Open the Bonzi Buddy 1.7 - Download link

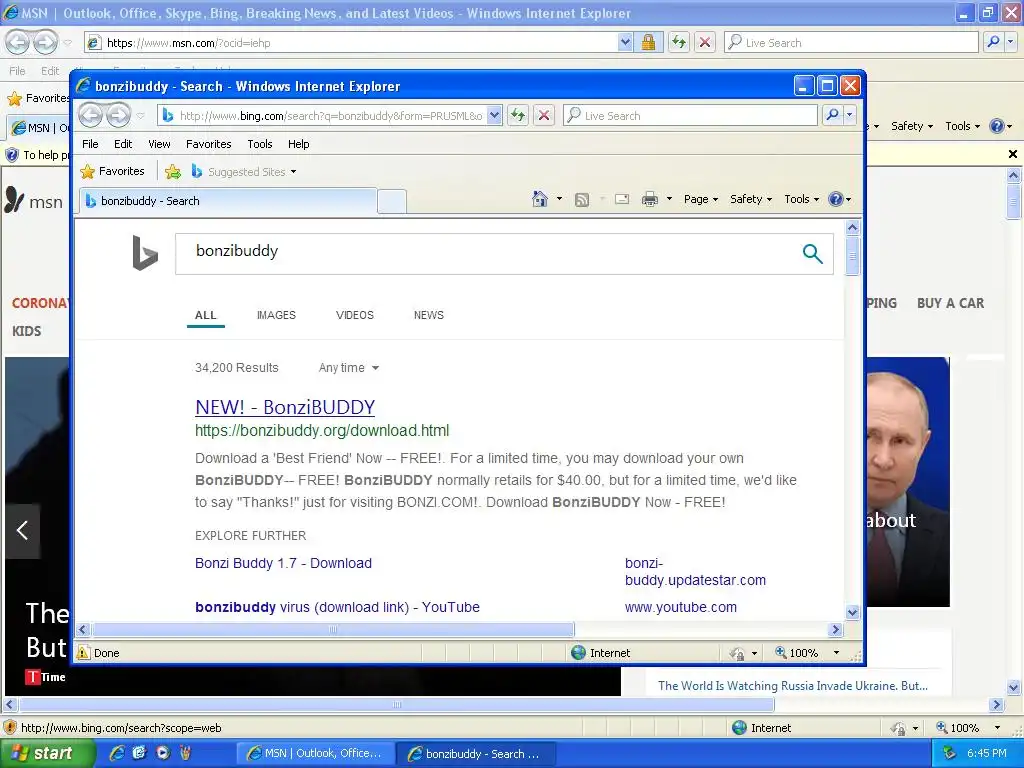[x=283, y=563]
